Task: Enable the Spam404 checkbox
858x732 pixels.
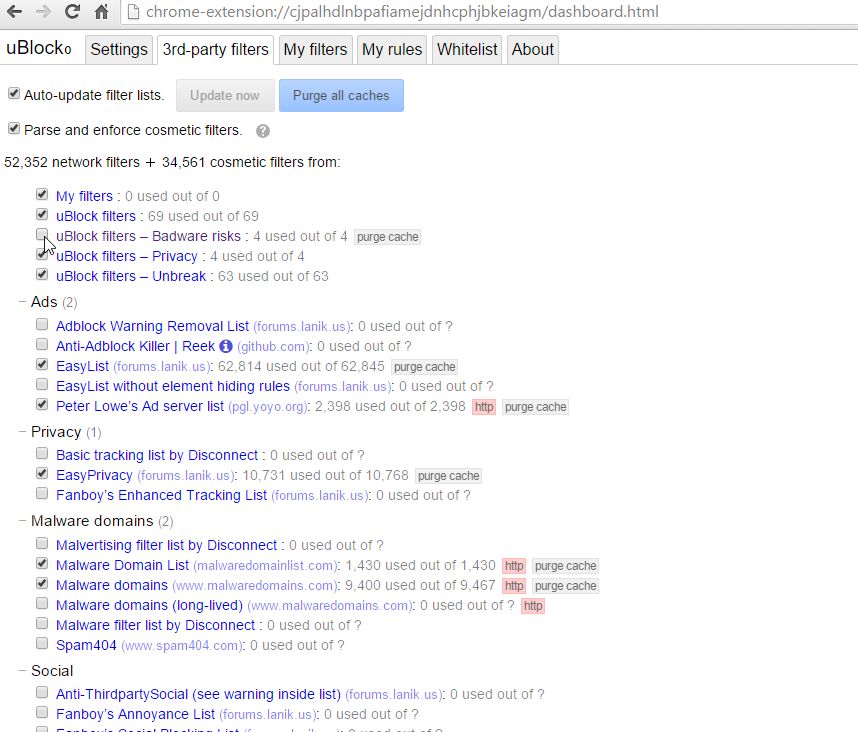Action: pyautogui.click(x=42, y=643)
